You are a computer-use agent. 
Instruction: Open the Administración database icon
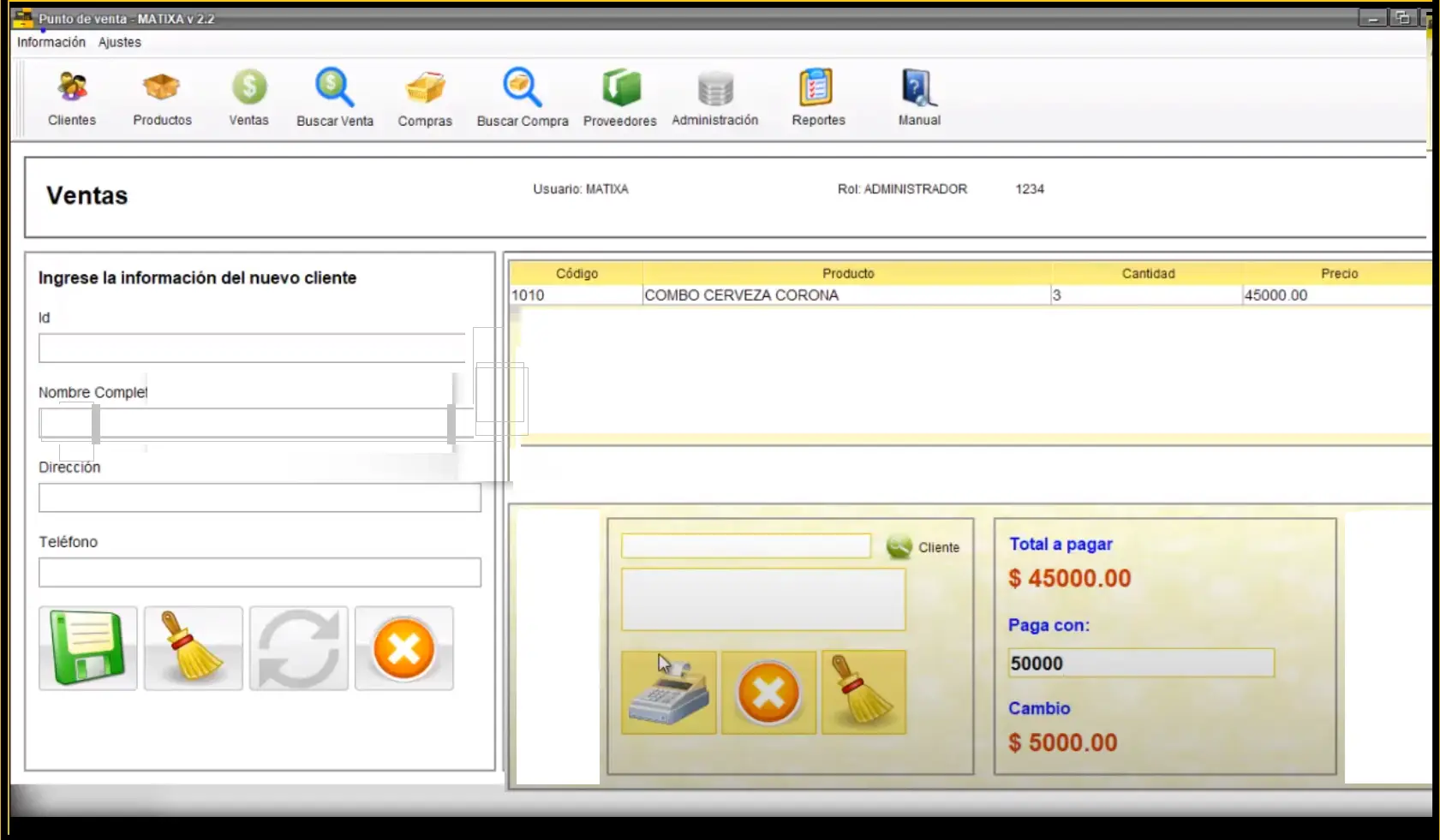(714, 98)
